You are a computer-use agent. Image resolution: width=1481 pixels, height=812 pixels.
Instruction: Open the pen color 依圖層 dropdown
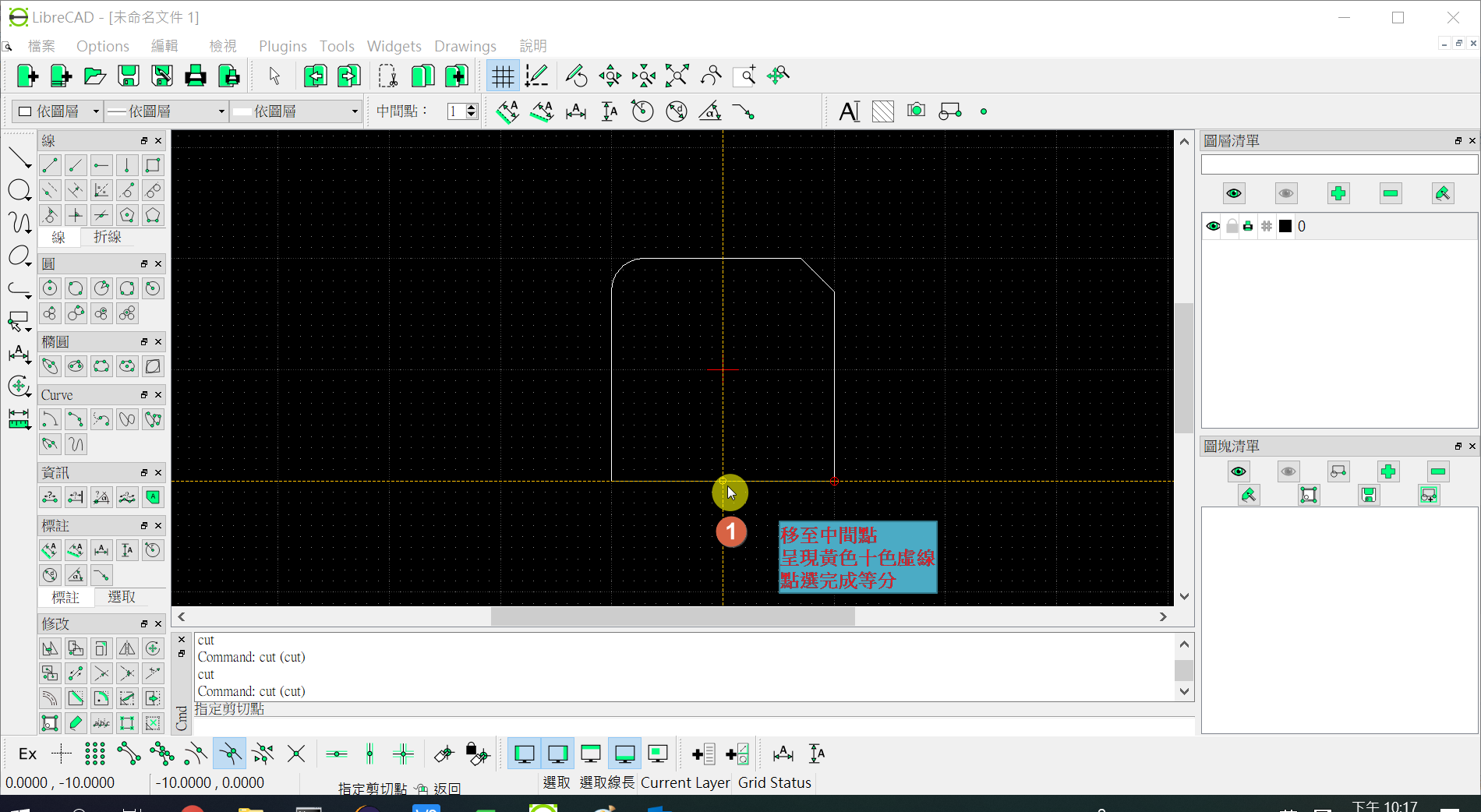point(58,111)
